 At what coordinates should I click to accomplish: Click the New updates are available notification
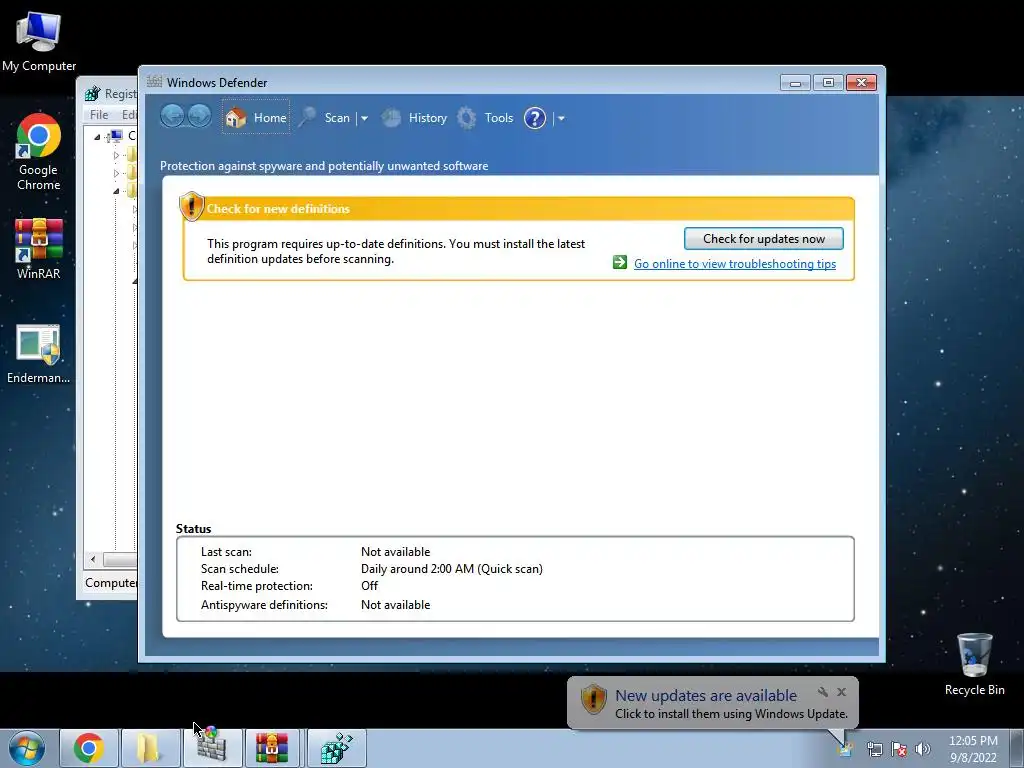(712, 703)
